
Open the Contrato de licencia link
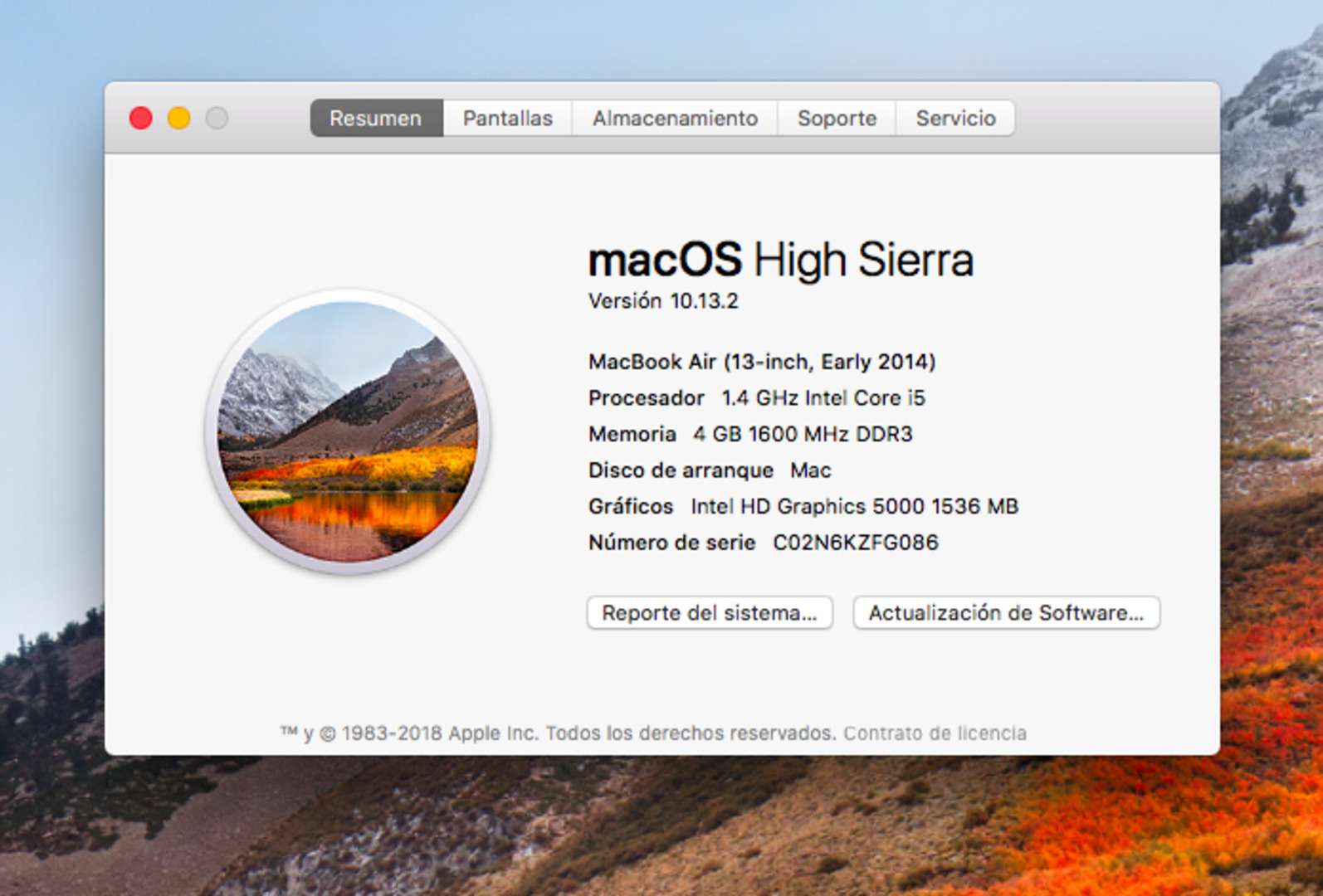tap(935, 733)
